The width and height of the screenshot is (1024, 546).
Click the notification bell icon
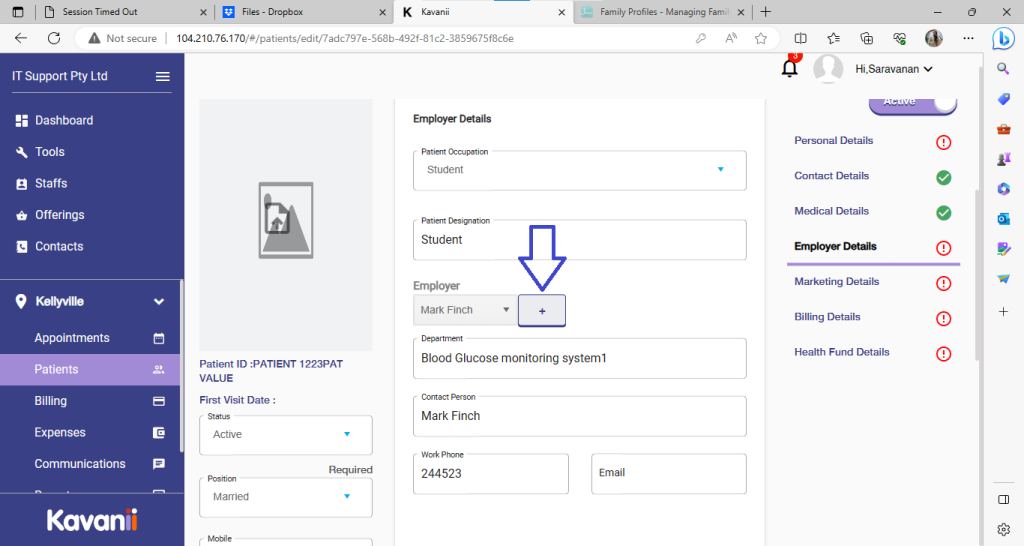click(790, 68)
